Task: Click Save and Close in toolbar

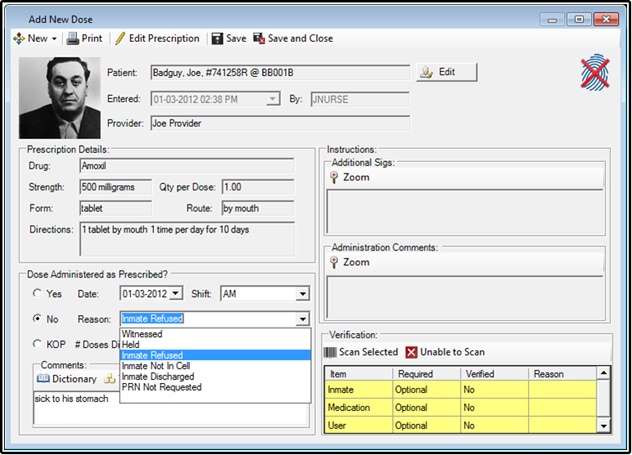Action: (x=260, y=39)
